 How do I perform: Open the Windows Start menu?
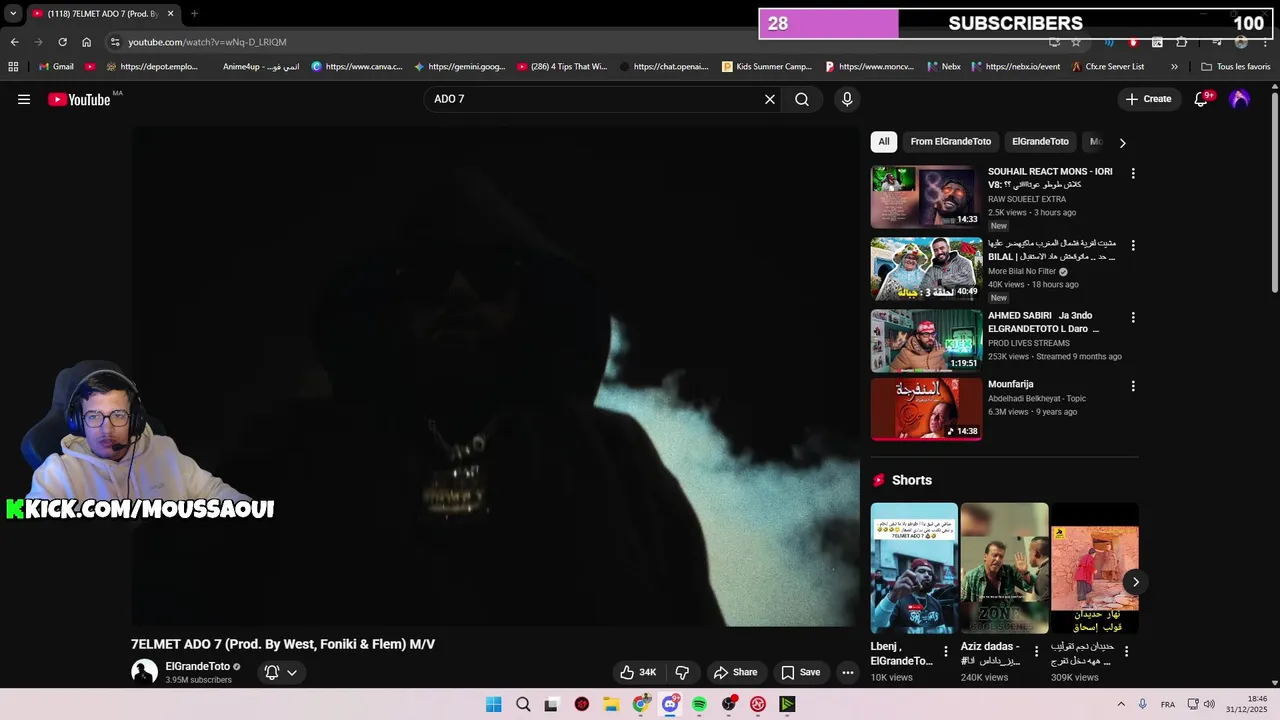coord(494,704)
